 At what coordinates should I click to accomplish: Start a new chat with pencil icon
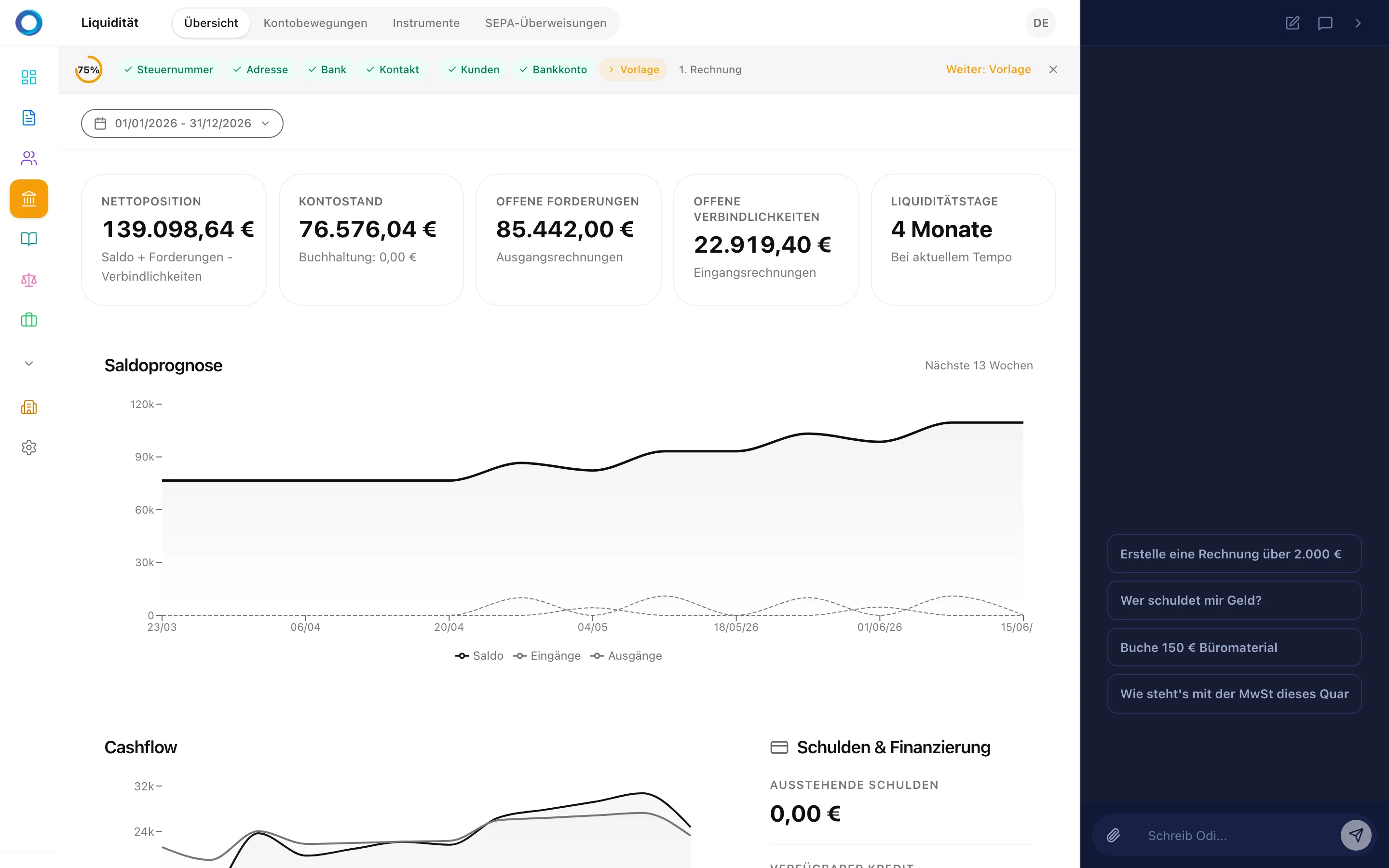click(x=1292, y=23)
